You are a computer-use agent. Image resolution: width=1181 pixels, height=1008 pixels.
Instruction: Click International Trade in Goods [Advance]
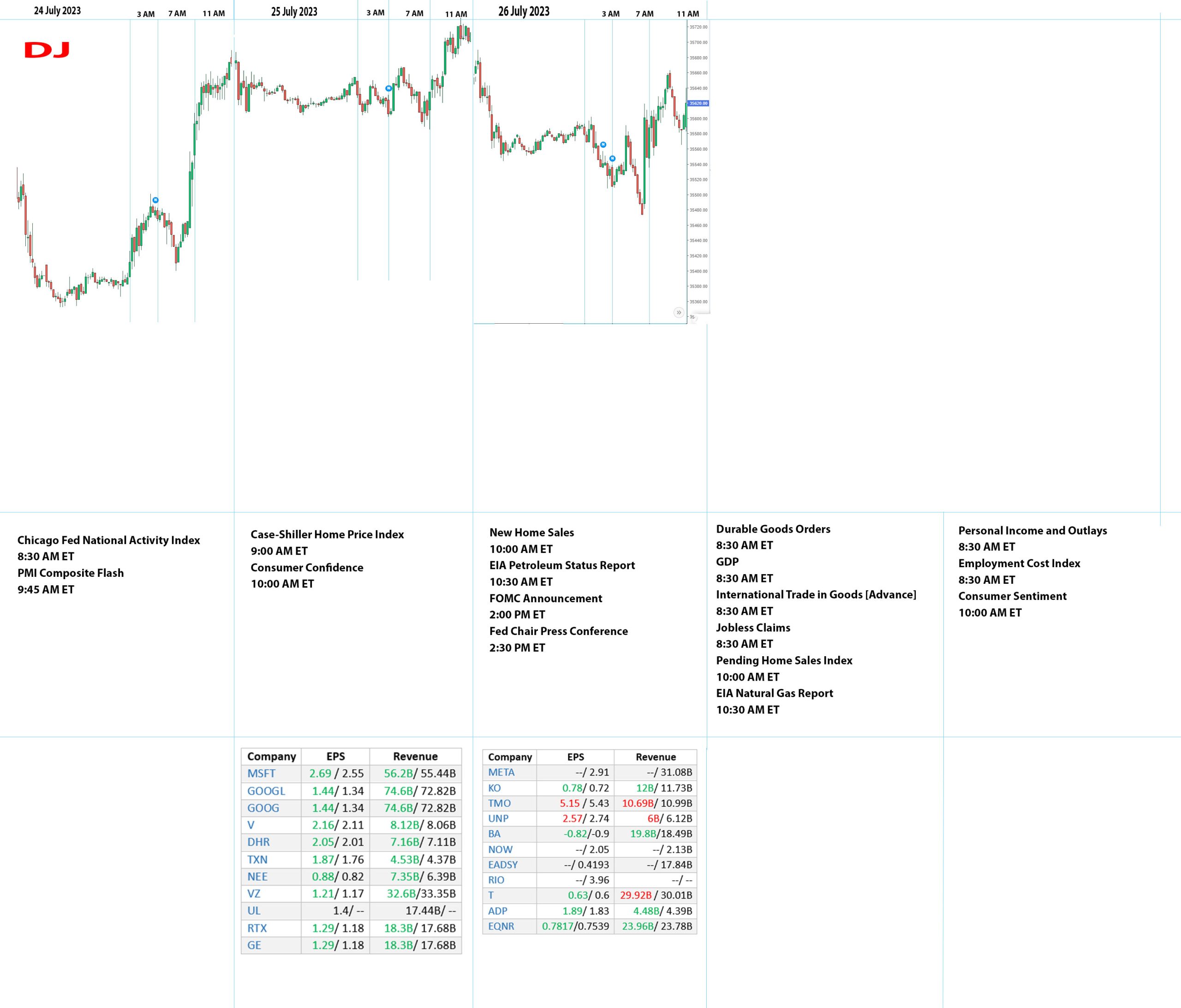816,594
